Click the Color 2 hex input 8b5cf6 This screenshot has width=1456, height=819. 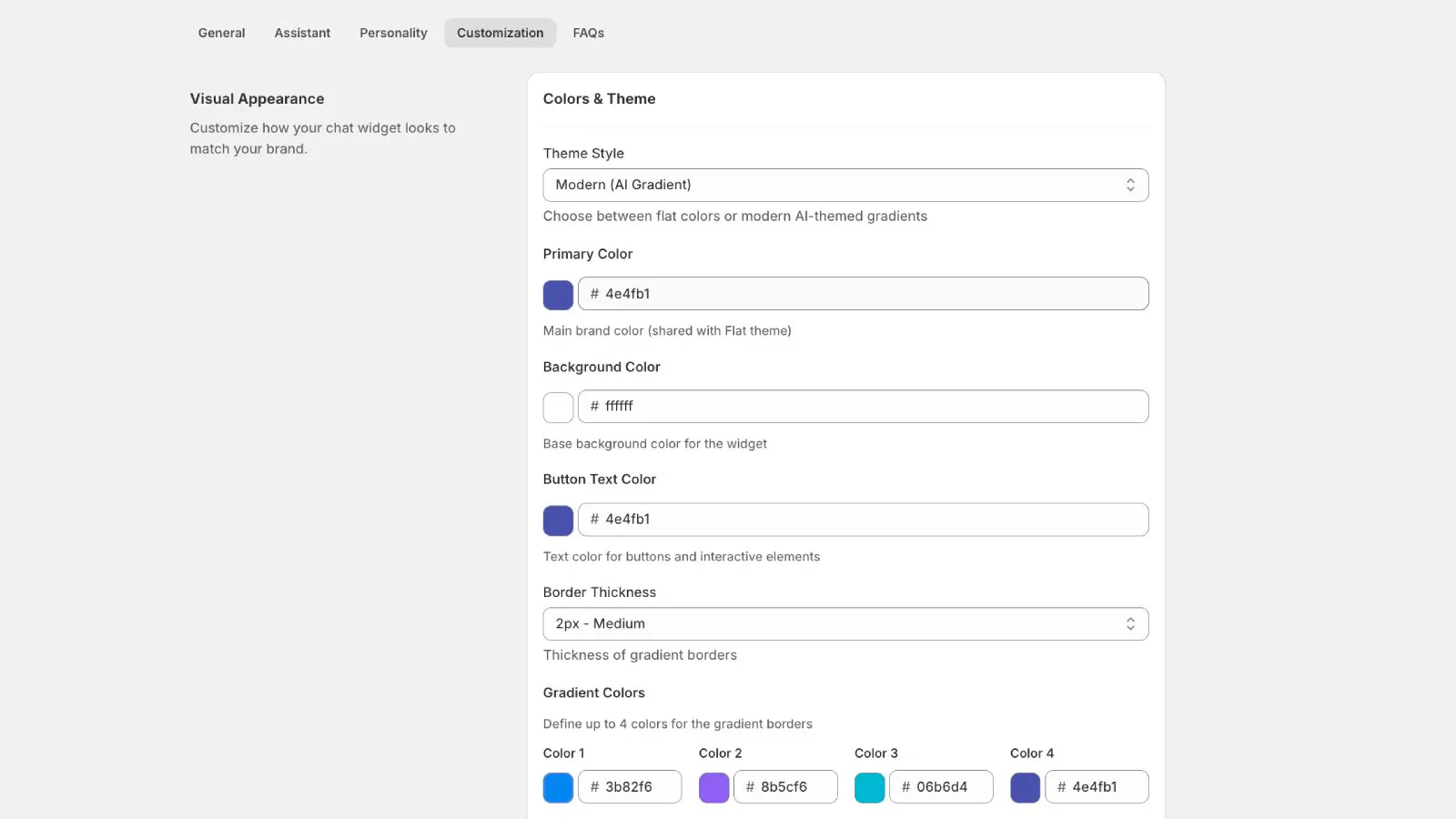click(x=785, y=787)
